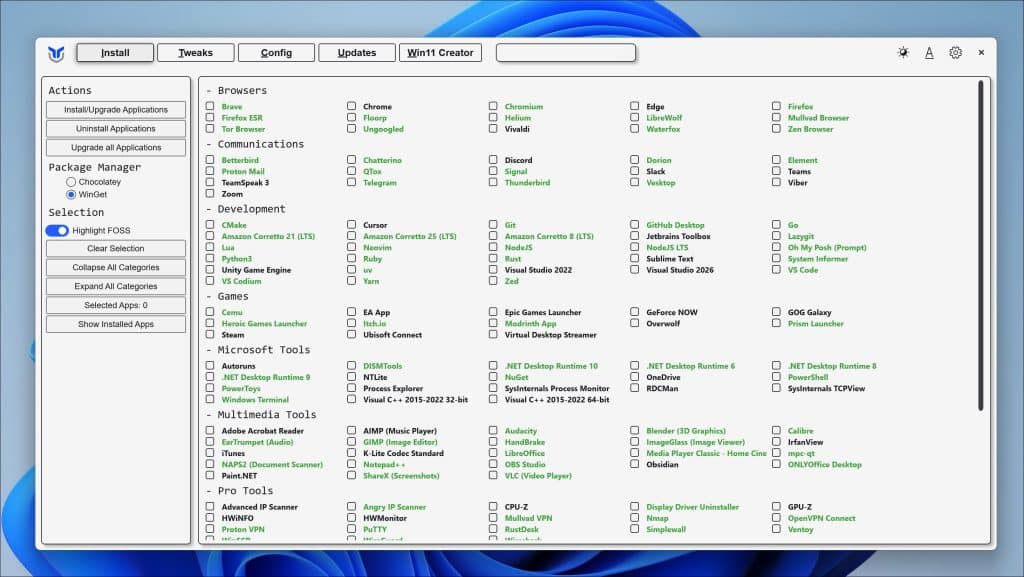Click the Selected Apps: 0 button
1024x577 pixels.
tap(116, 305)
